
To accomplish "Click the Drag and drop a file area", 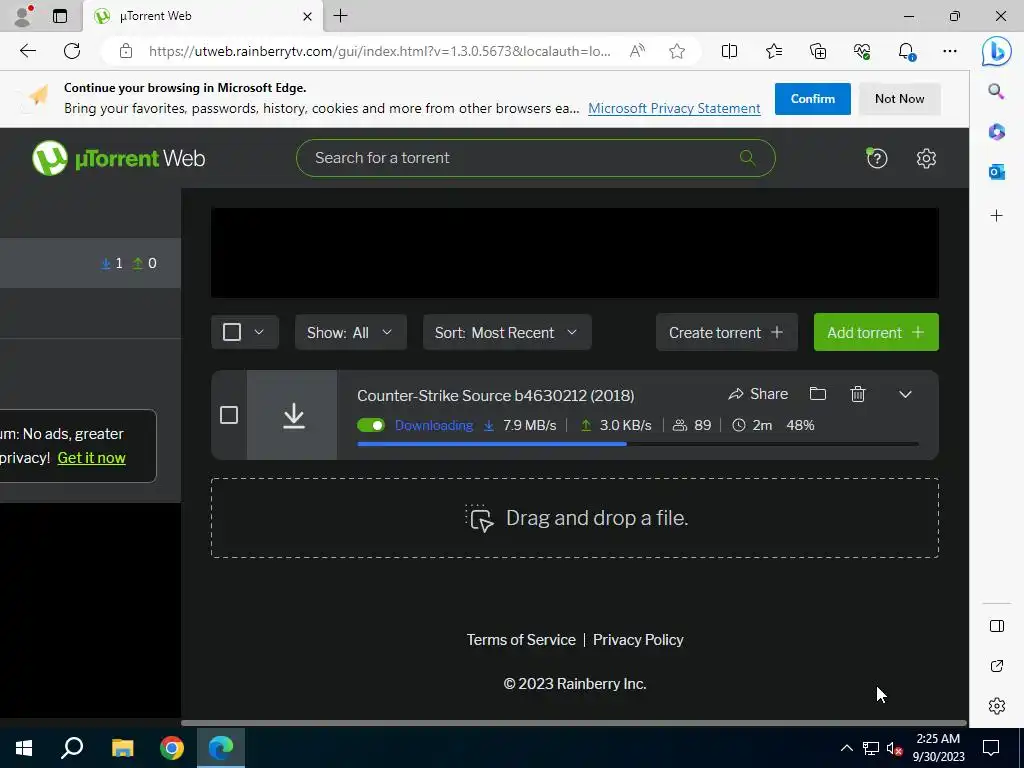I will [x=575, y=518].
